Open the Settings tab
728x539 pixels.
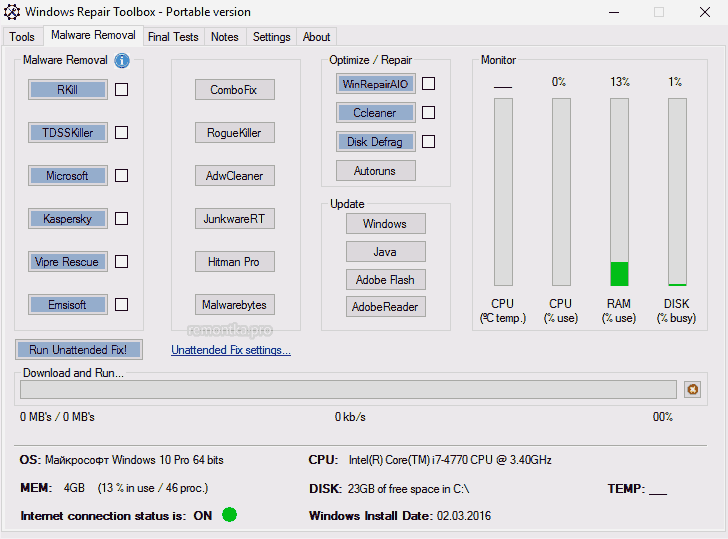pos(271,37)
